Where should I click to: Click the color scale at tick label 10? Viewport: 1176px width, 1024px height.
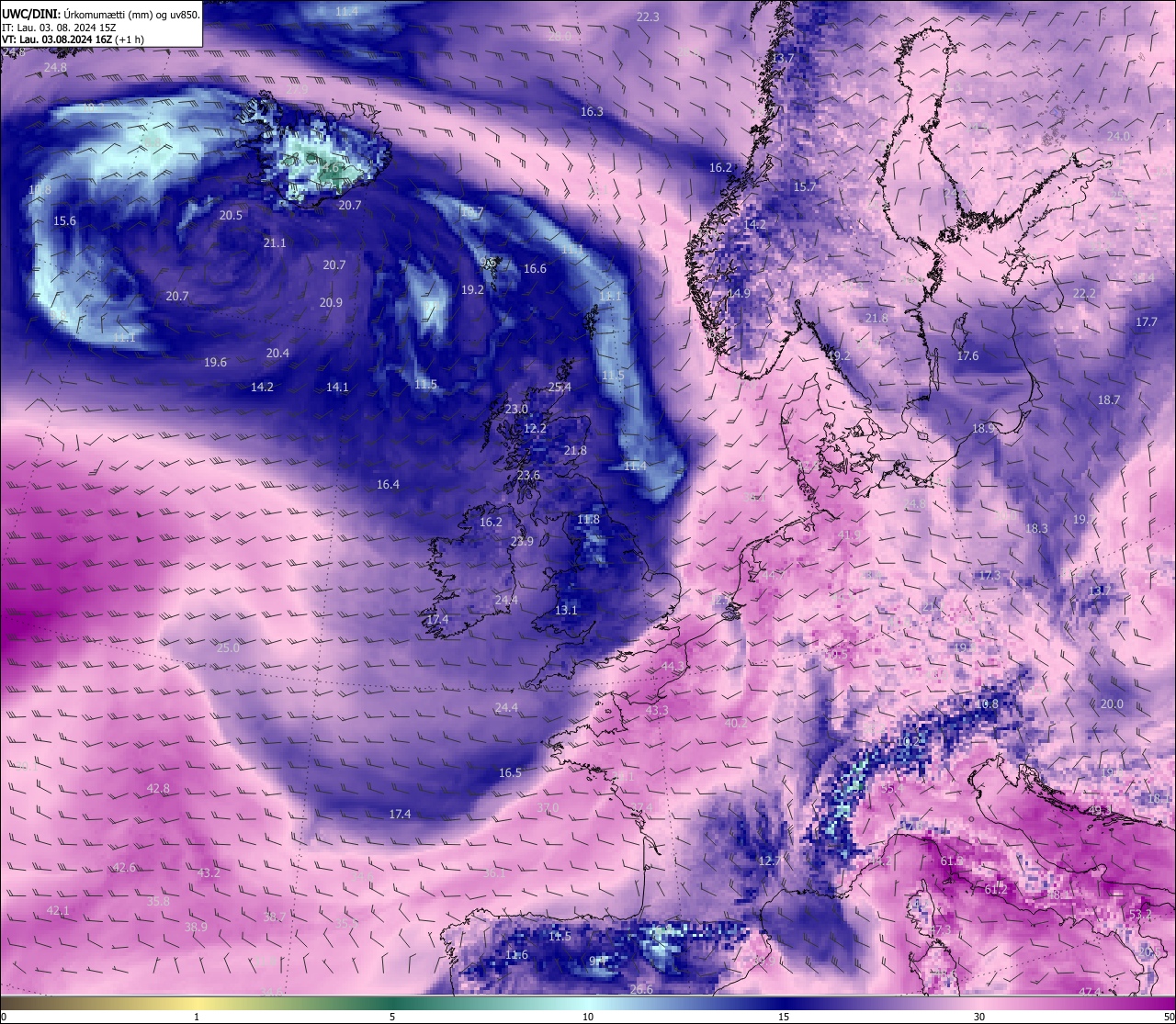(x=587, y=1016)
